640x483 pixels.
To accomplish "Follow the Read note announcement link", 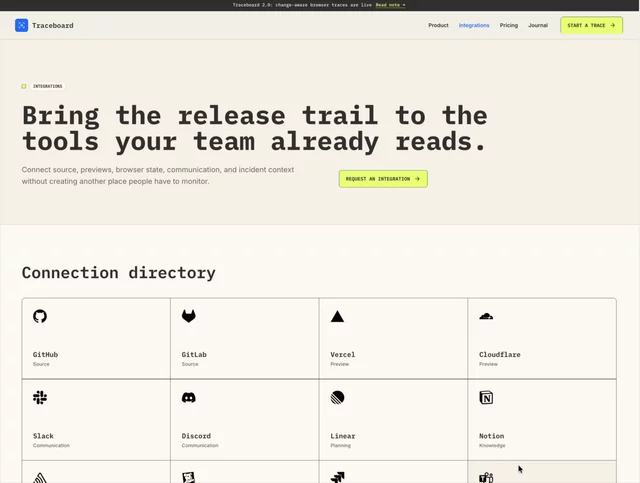I will [391, 5].
